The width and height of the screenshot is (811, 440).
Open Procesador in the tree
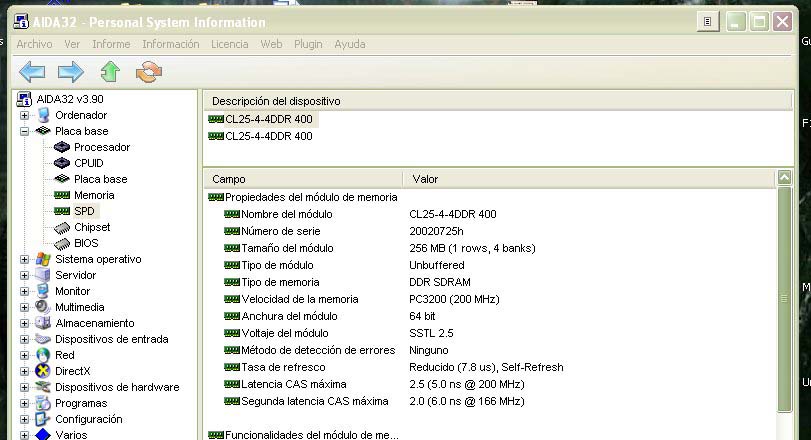click(102, 147)
